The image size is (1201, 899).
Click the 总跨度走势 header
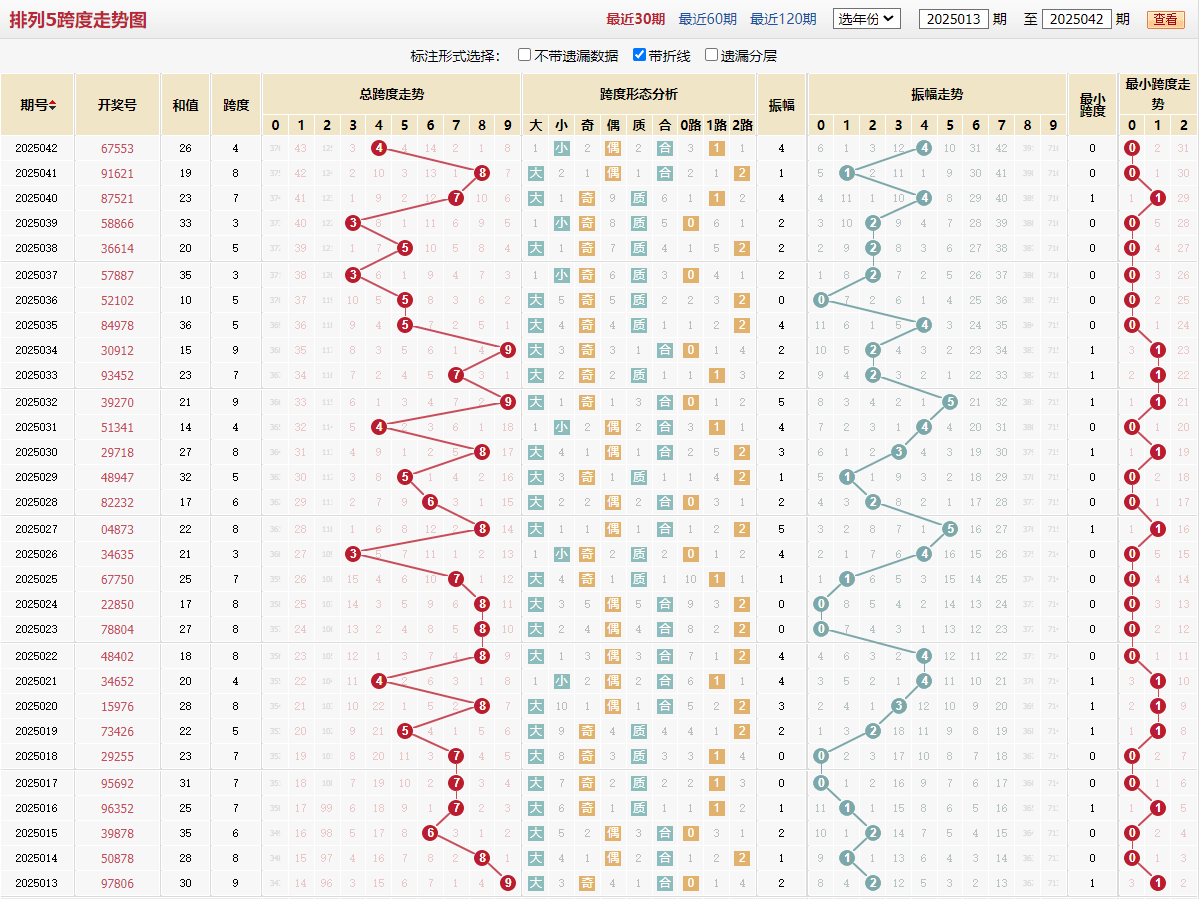[x=391, y=94]
